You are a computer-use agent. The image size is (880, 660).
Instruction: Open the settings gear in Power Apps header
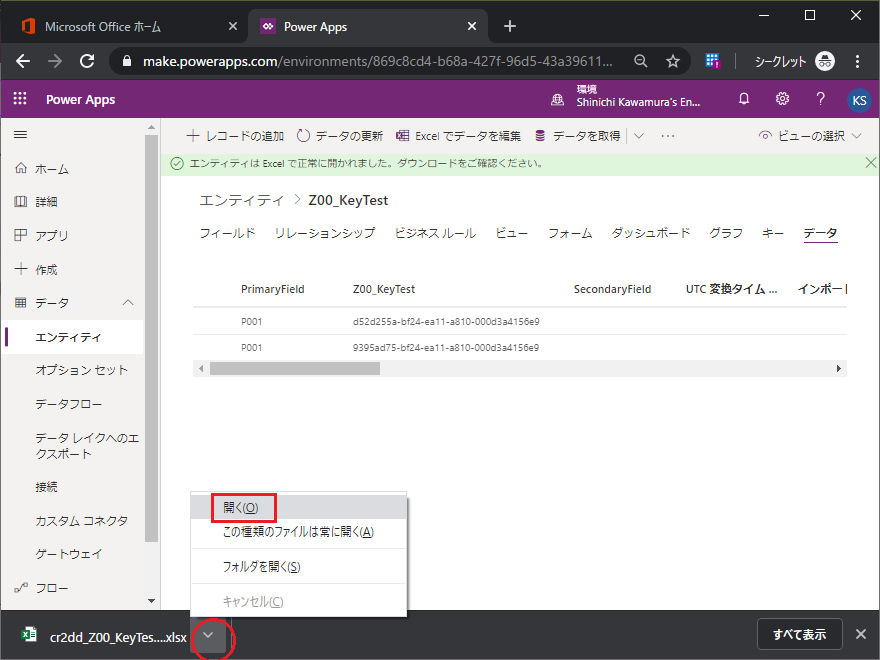point(782,99)
